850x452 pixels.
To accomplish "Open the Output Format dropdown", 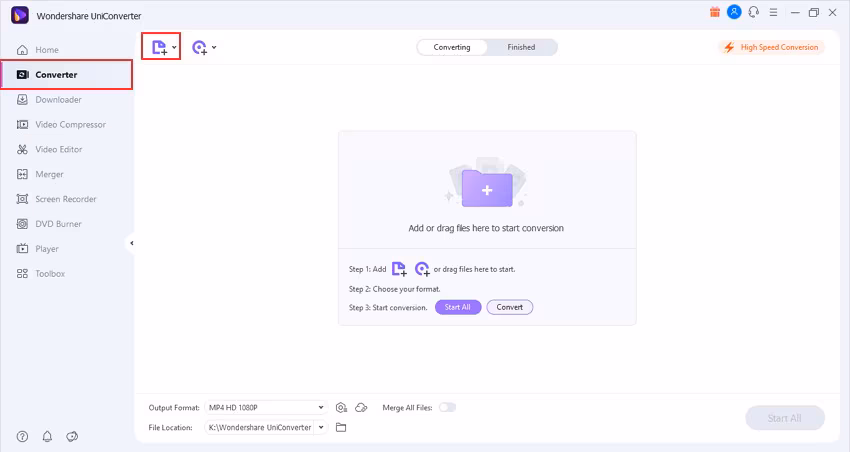I will coord(266,408).
